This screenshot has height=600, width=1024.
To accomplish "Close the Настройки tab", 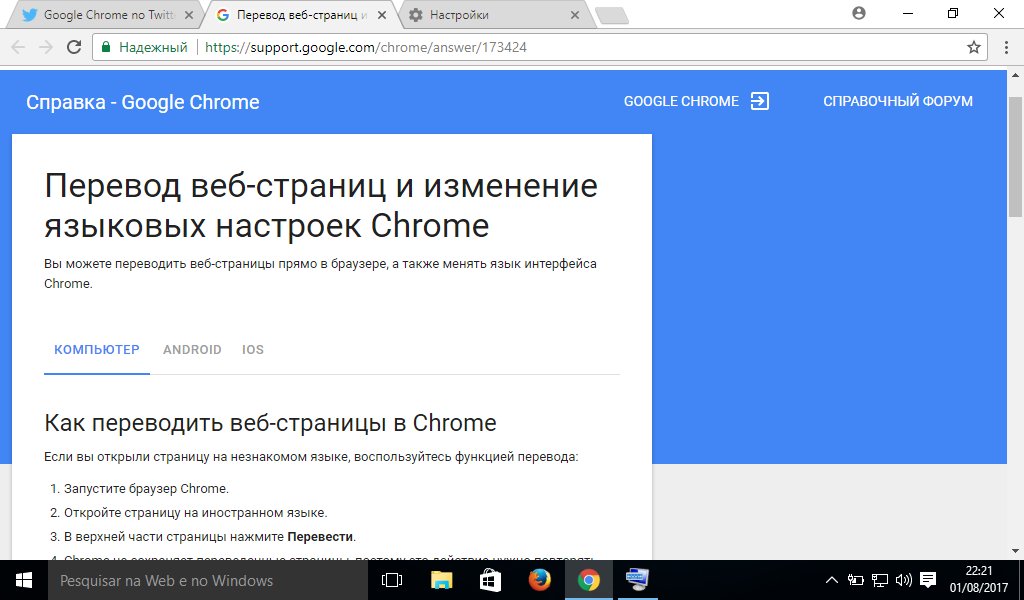I will coord(575,15).
